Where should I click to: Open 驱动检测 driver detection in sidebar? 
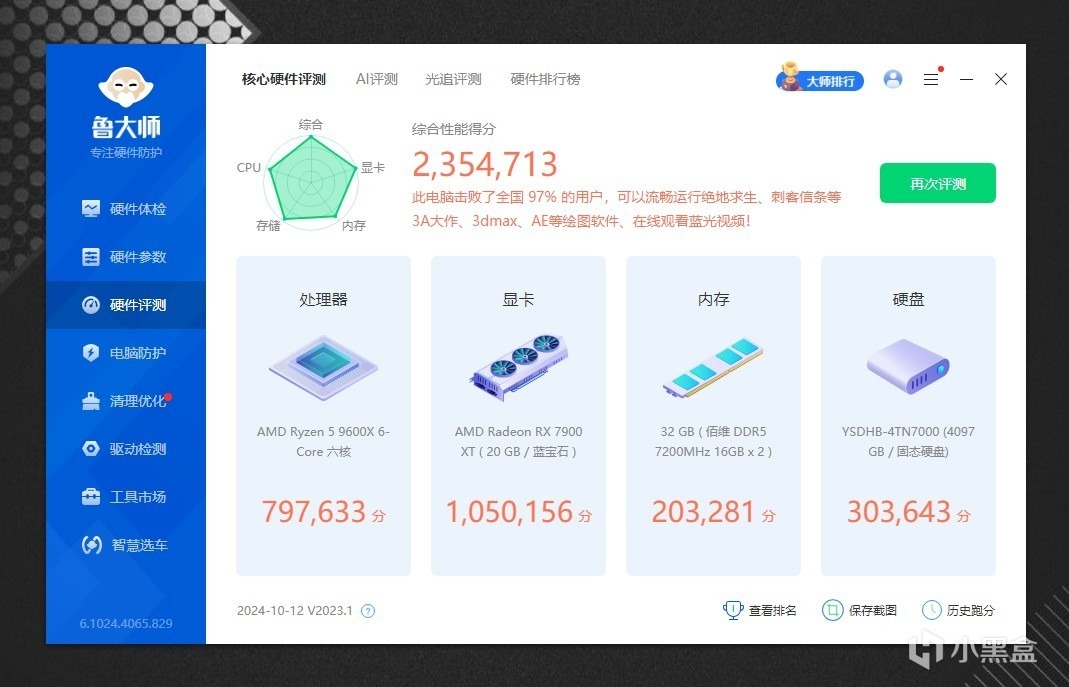pos(125,448)
